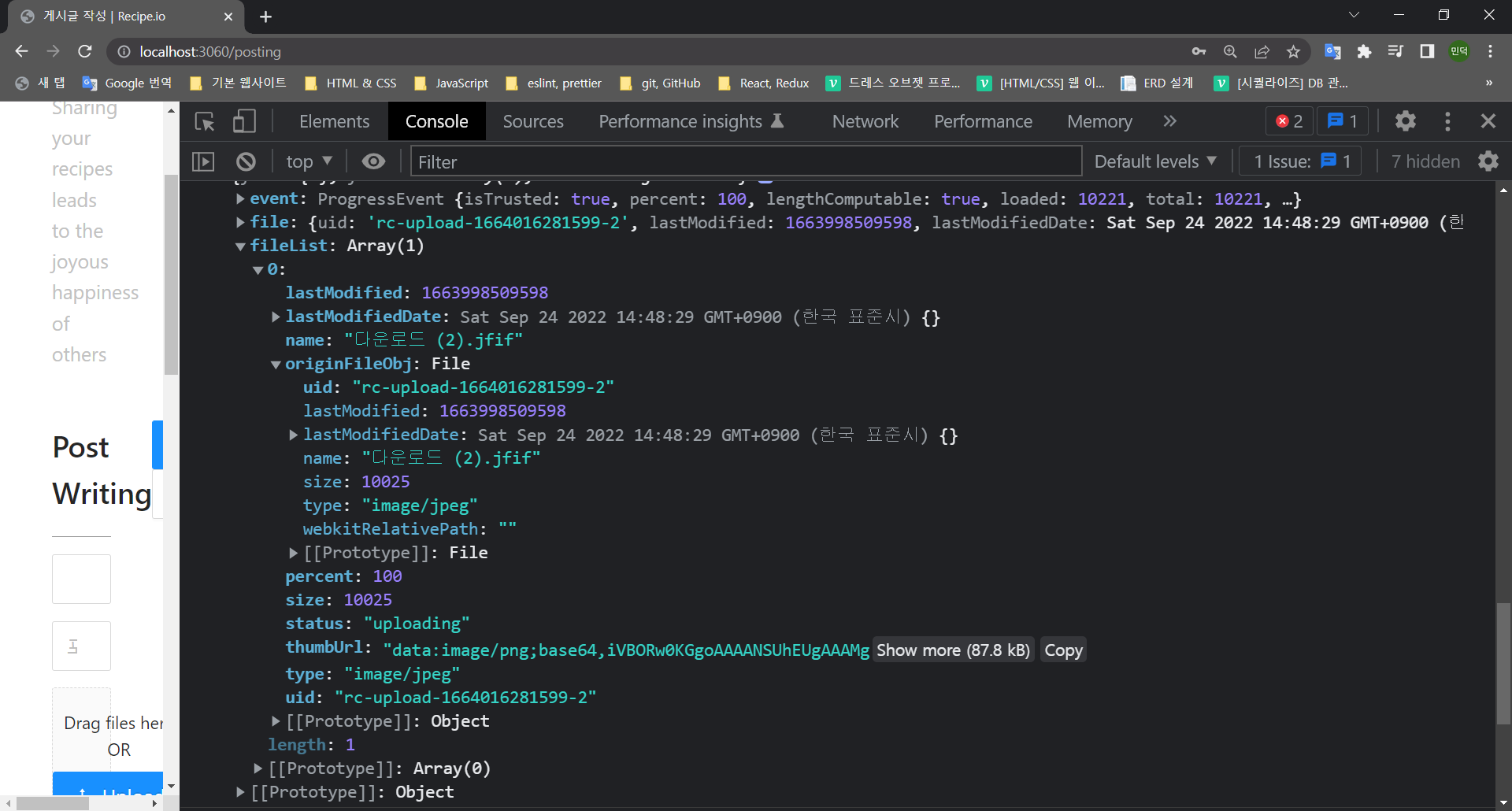The width and height of the screenshot is (1512, 811).
Task: Open the Performance insights tab
Action: point(691,121)
